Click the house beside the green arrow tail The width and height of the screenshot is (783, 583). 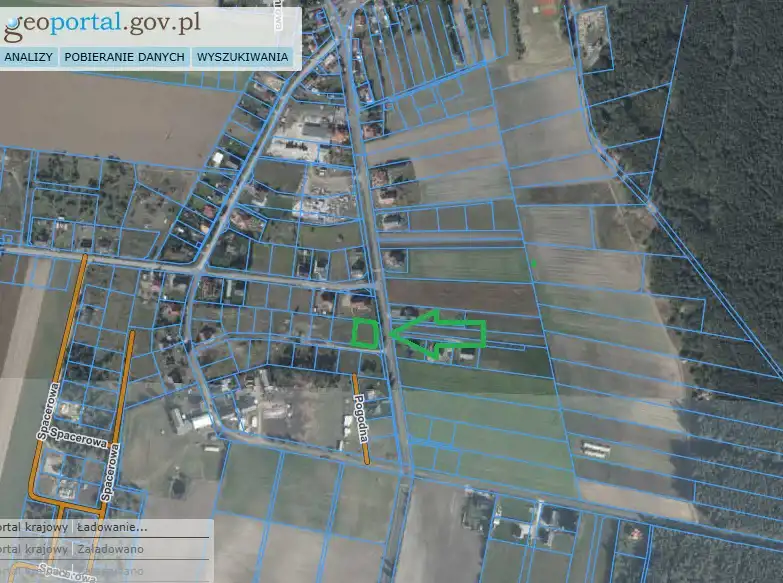coord(466,354)
